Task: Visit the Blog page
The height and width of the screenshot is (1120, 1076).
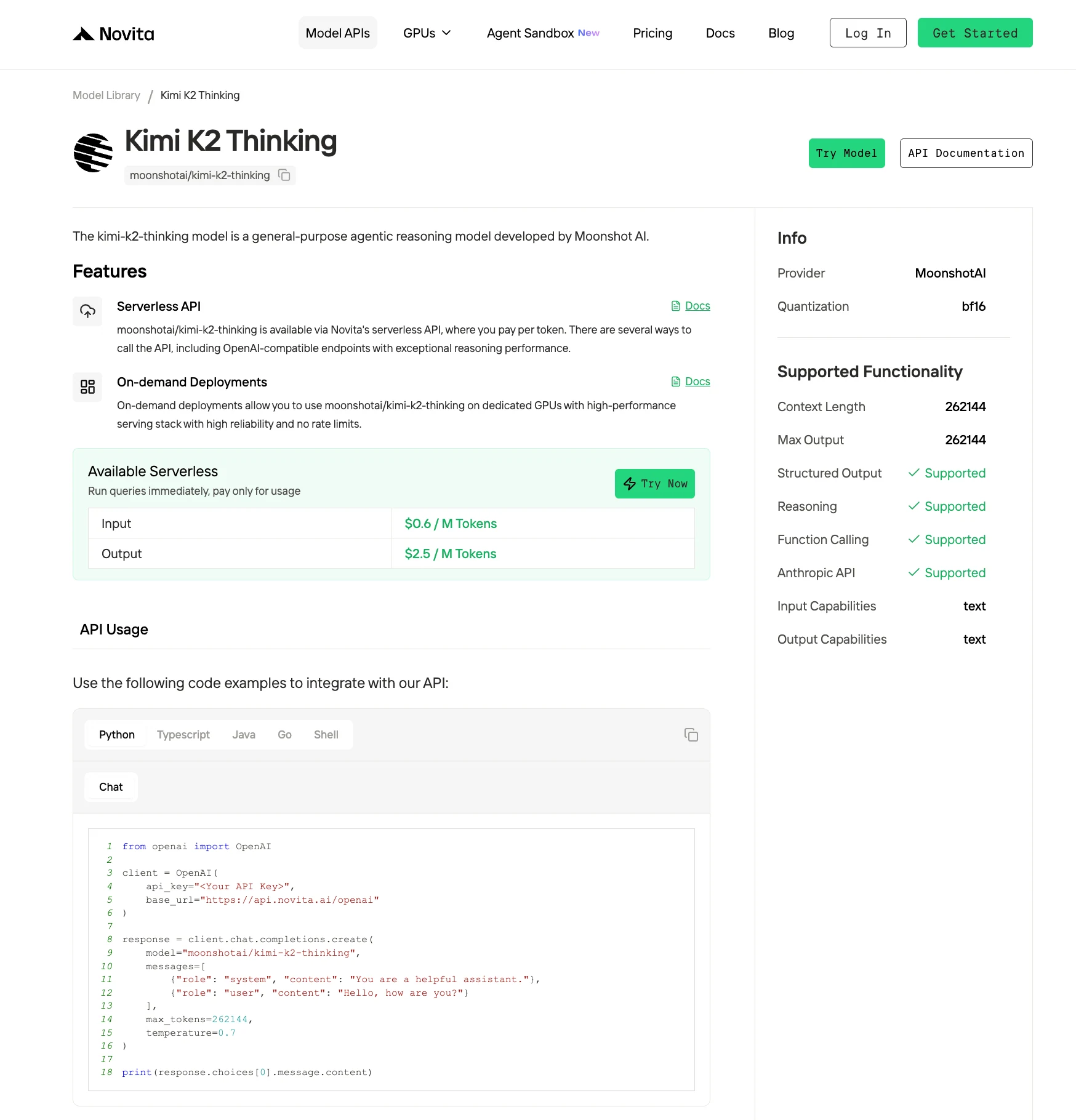Action: (781, 33)
